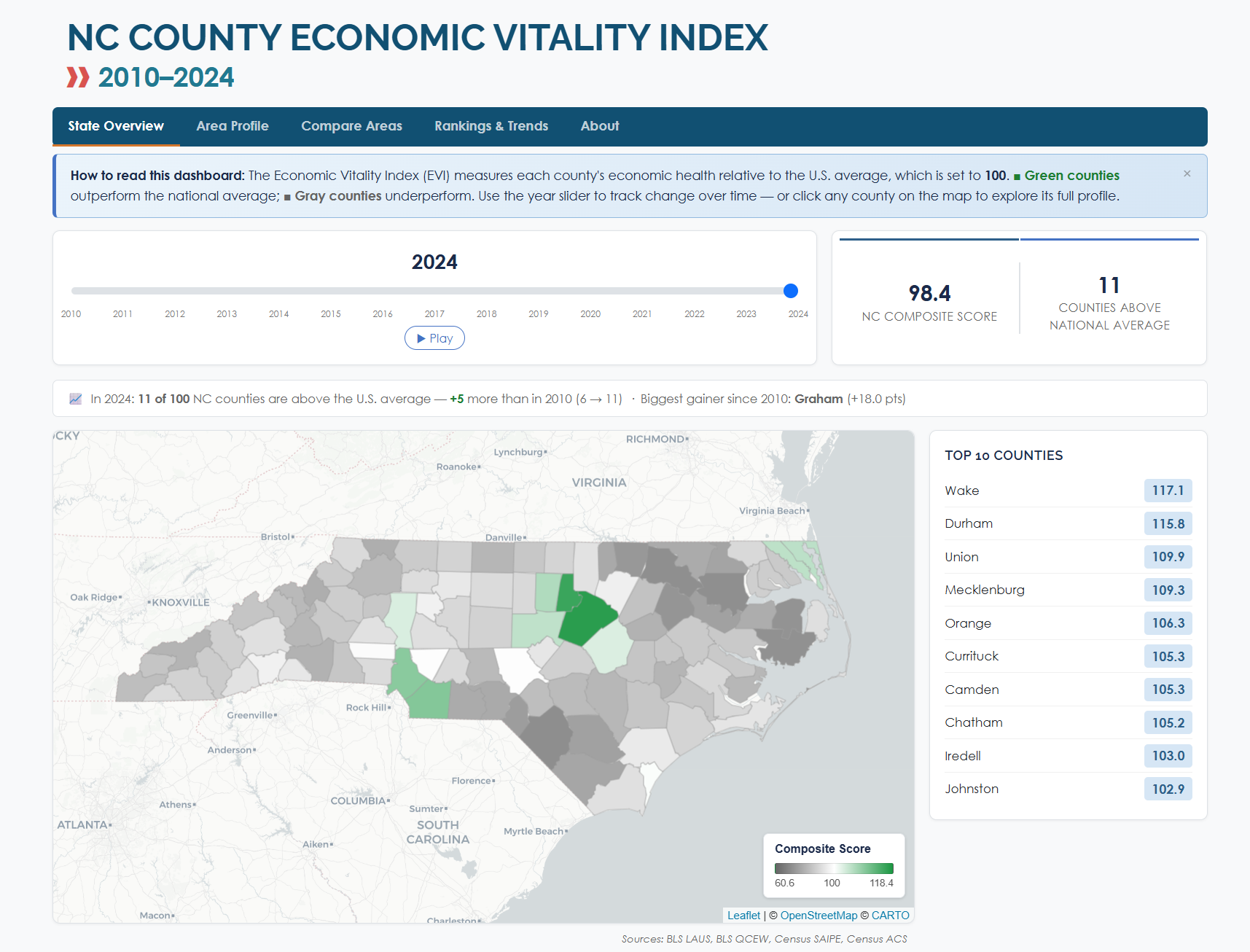
Task: Open the Area Profile tab
Action: click(233, 126)
